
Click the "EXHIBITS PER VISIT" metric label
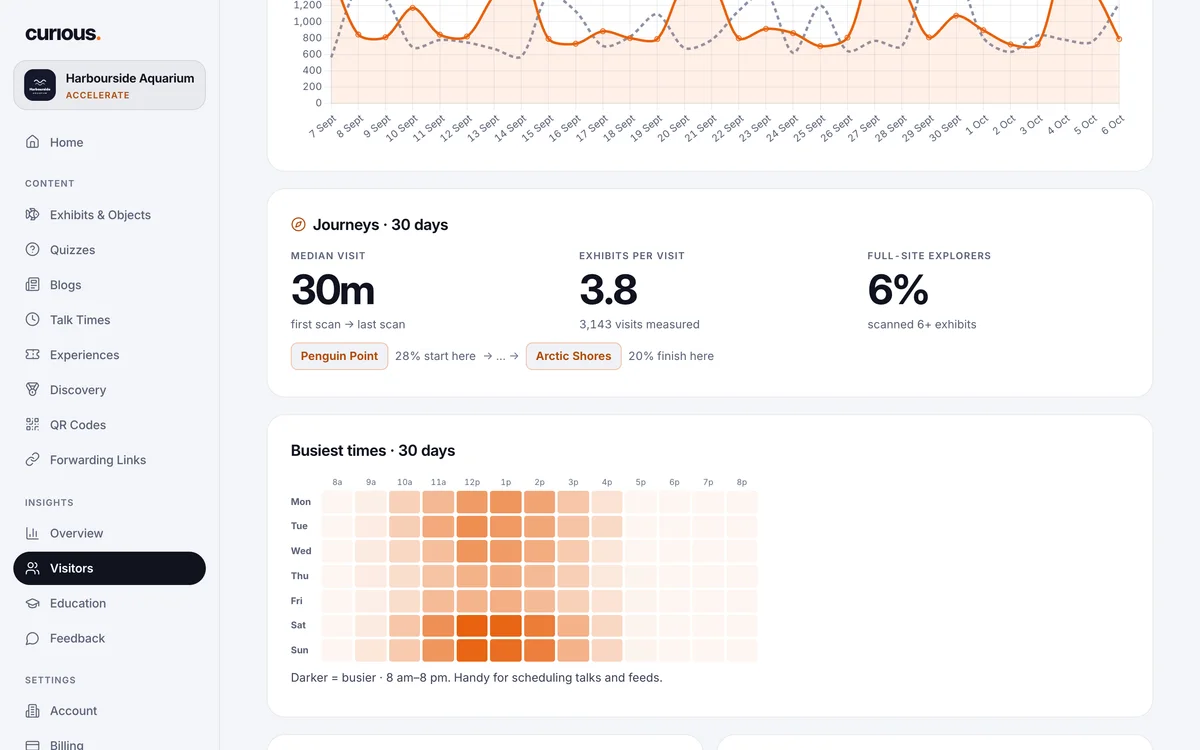632,256
